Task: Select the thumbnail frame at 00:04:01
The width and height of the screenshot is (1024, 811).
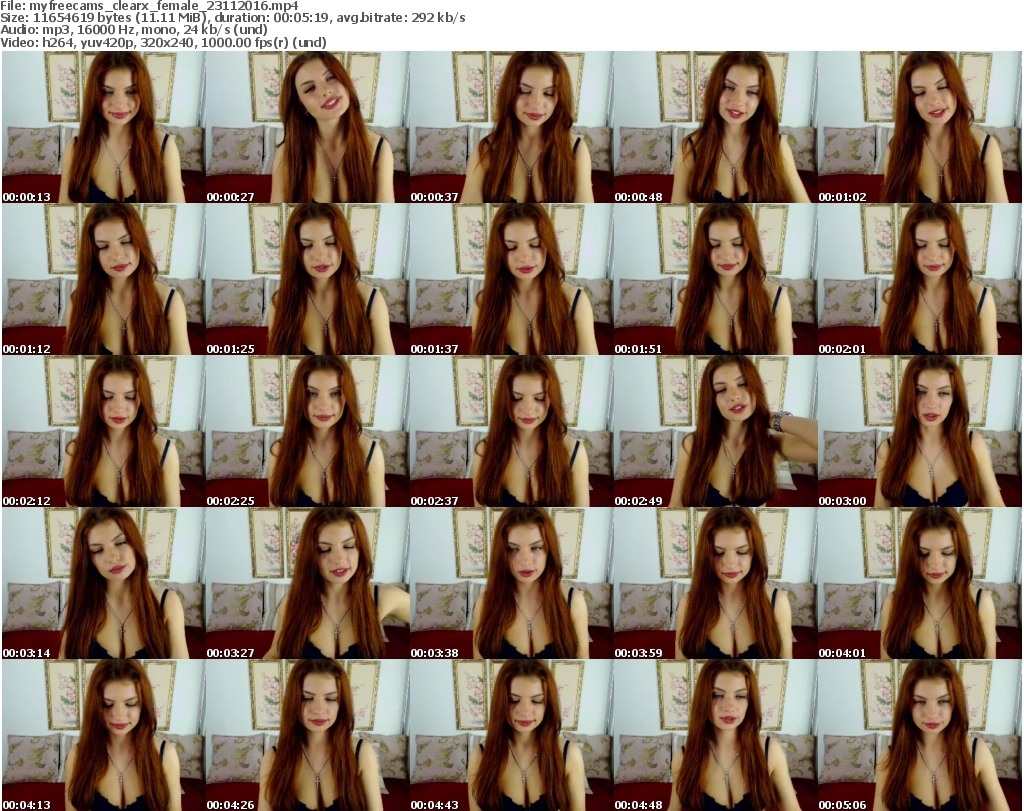Action: (x=920, y=583)
